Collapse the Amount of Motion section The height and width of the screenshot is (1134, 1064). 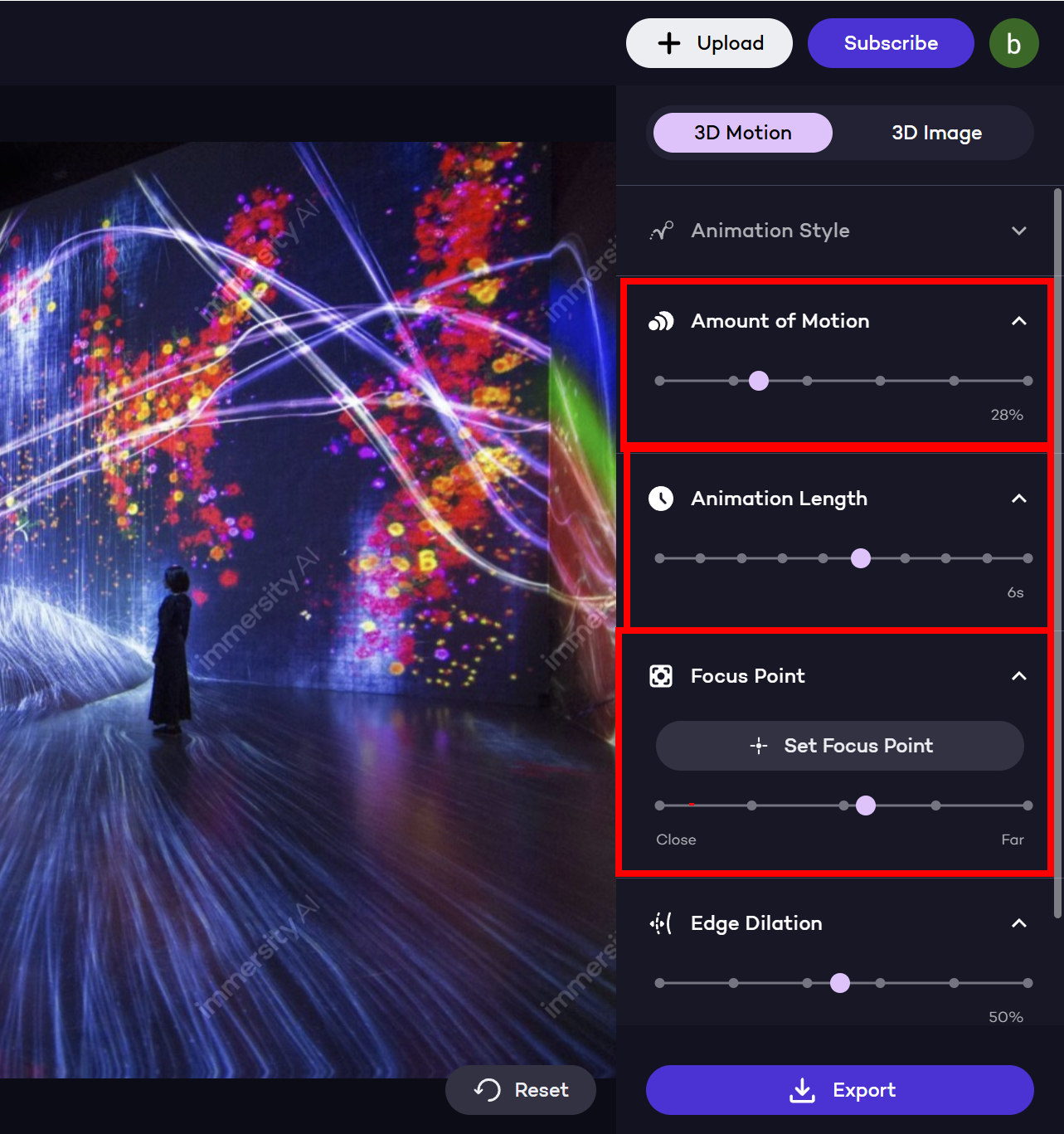tap(1019, 321)
